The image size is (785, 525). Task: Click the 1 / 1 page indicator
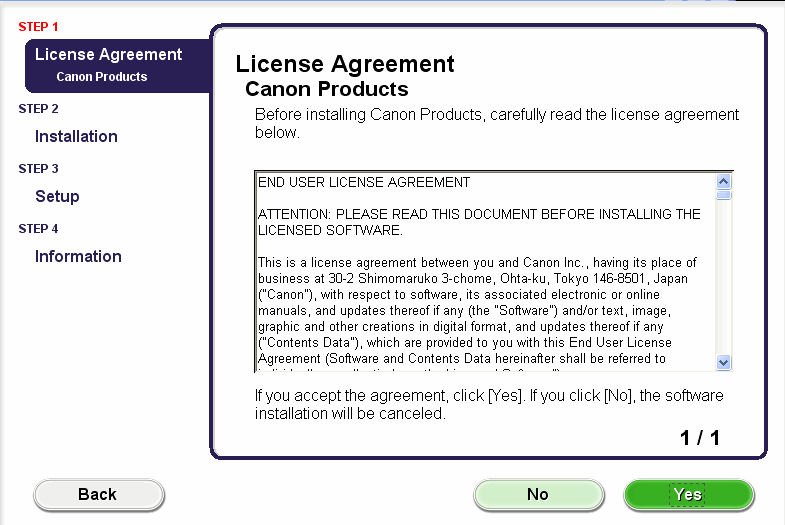click(700, 438)
